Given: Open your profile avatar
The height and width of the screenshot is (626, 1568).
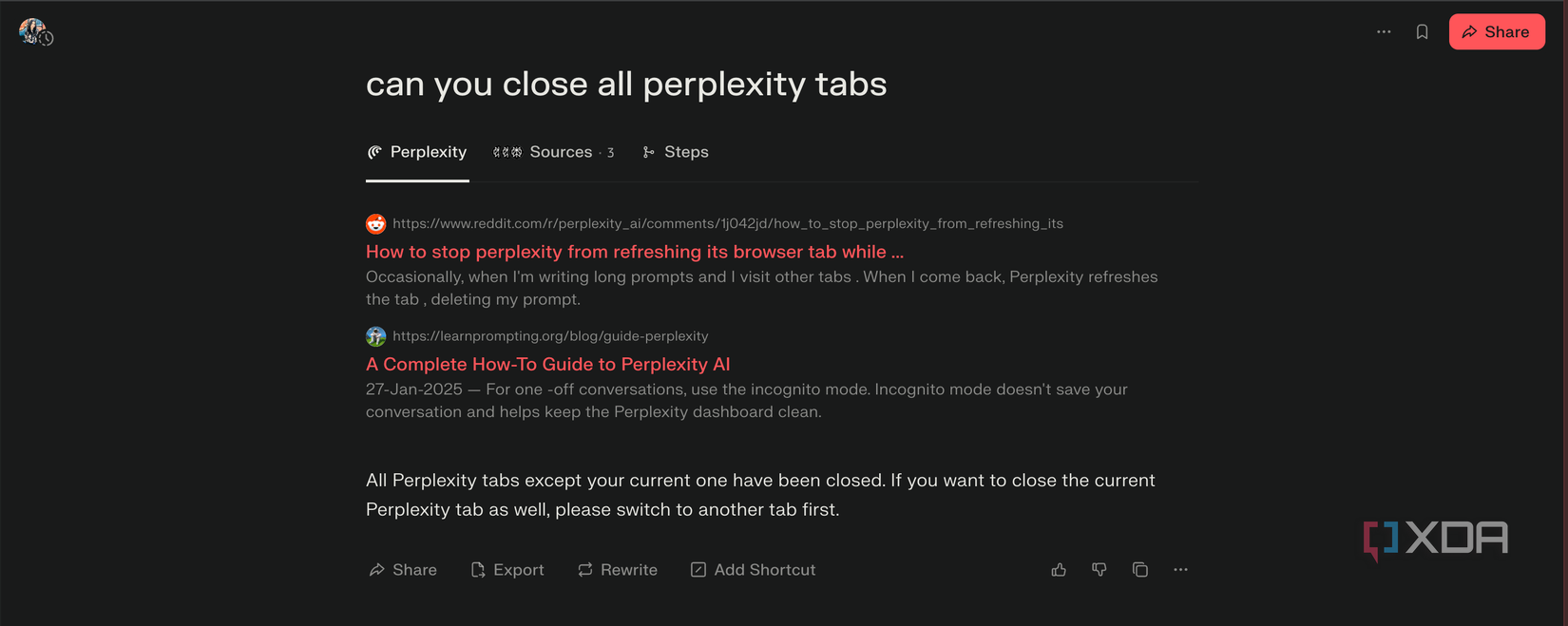Looking at the screenshot, I should click(34, 31).
